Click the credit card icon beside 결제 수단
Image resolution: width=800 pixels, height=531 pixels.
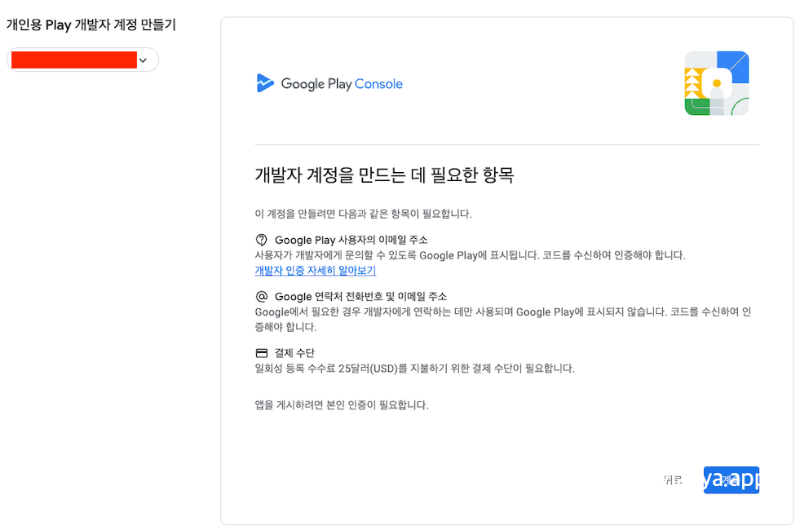261,353
